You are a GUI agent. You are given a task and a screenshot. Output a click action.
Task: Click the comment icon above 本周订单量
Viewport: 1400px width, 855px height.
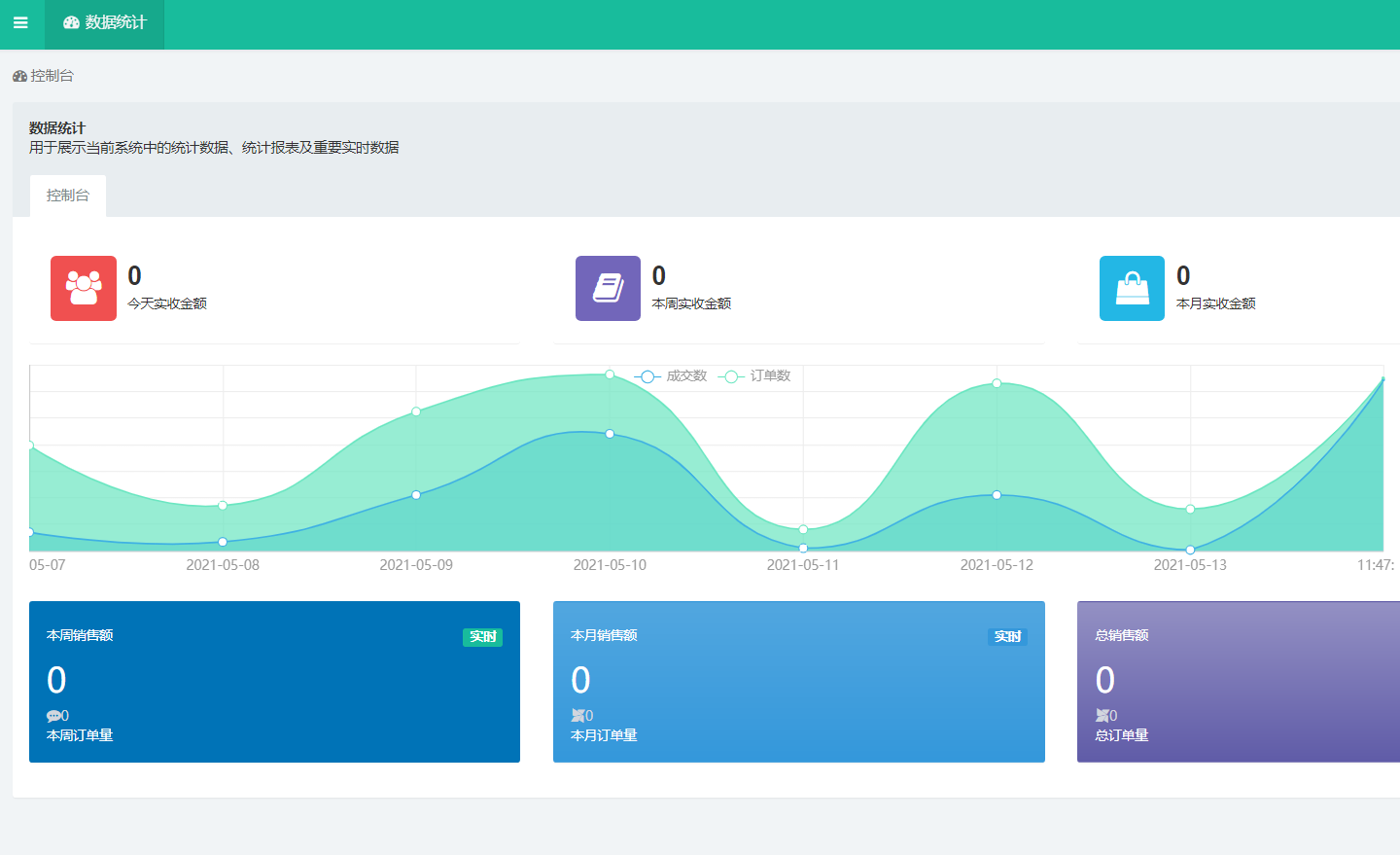click(53, 716)
